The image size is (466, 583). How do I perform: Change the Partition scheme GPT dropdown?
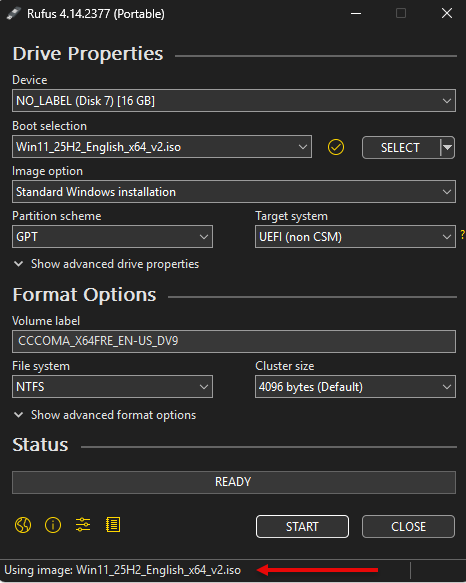112,236
